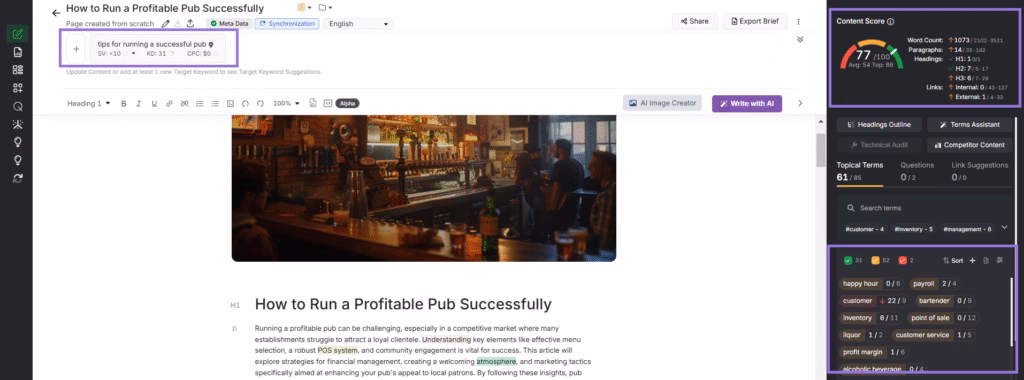Click the Alpha badge
Viewport: 1024px width, 380px height.
tap(347, 103)
